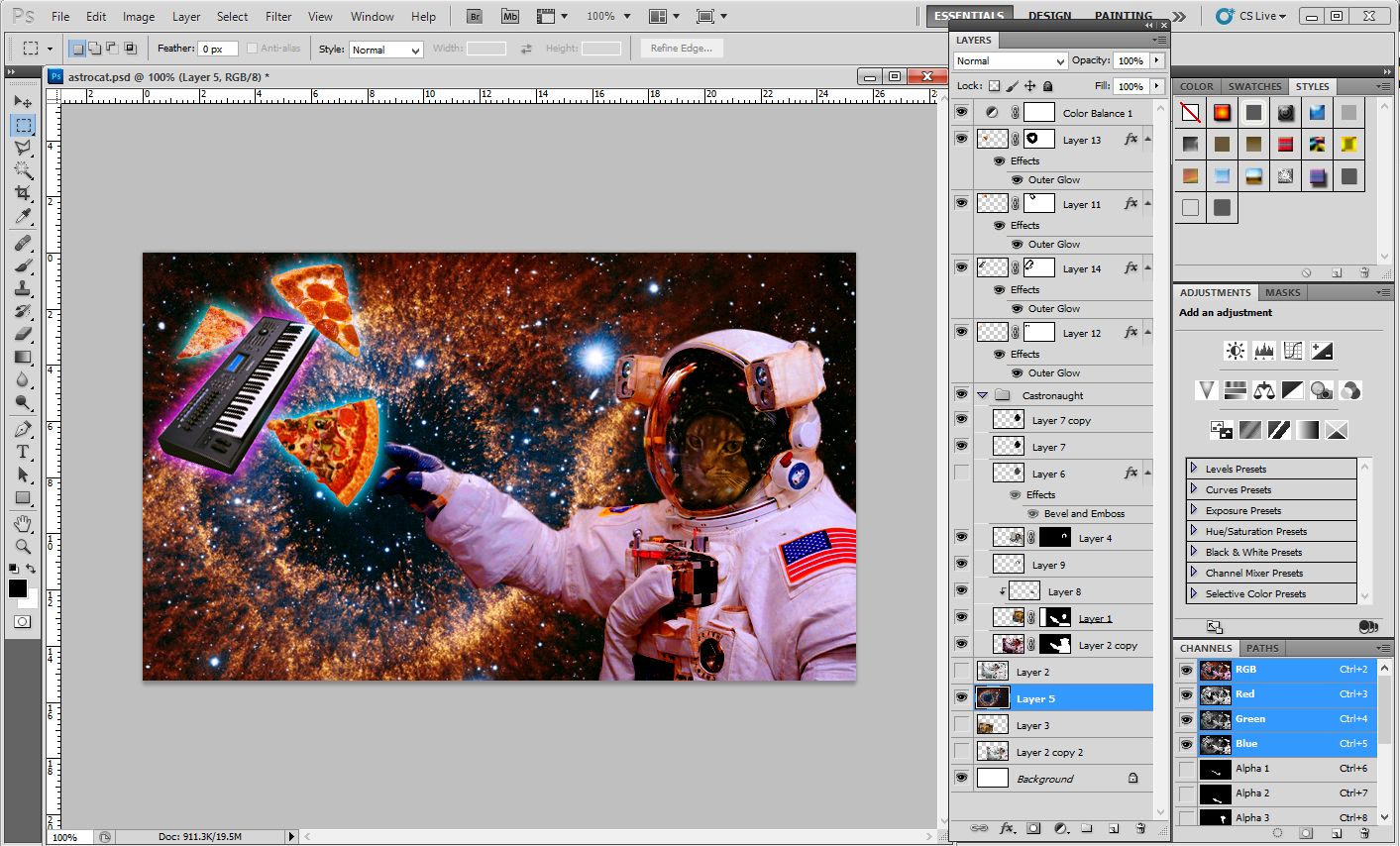Viewport: 1400px width, 846px height.
Task: Select the Clone Stamp tool
Action: pos(23,289)
